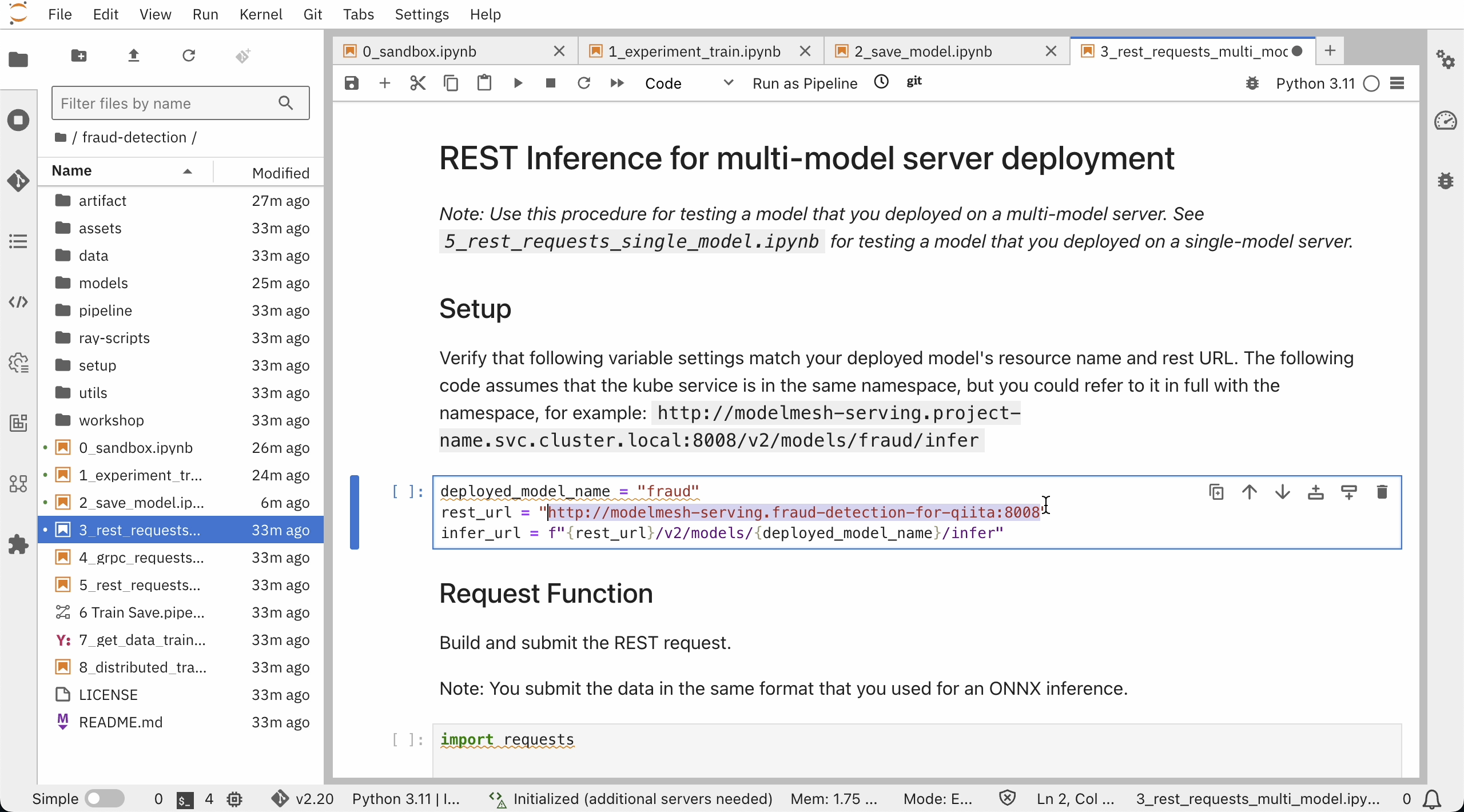The image size is (1464, 812).
Task: Click restart and run all cells icon
Action: [x=616, y=83]
